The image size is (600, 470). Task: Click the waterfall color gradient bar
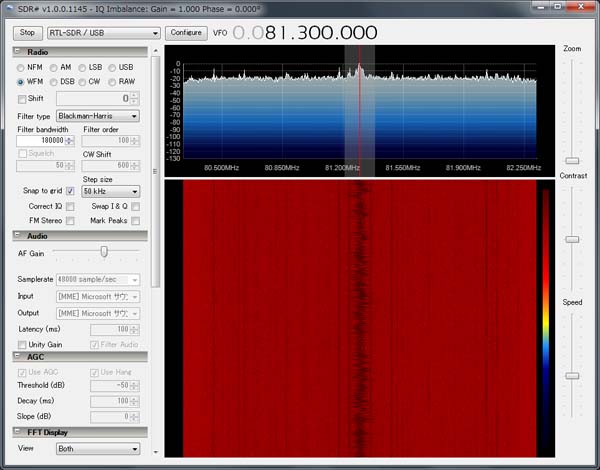click(x=546, y=318)
